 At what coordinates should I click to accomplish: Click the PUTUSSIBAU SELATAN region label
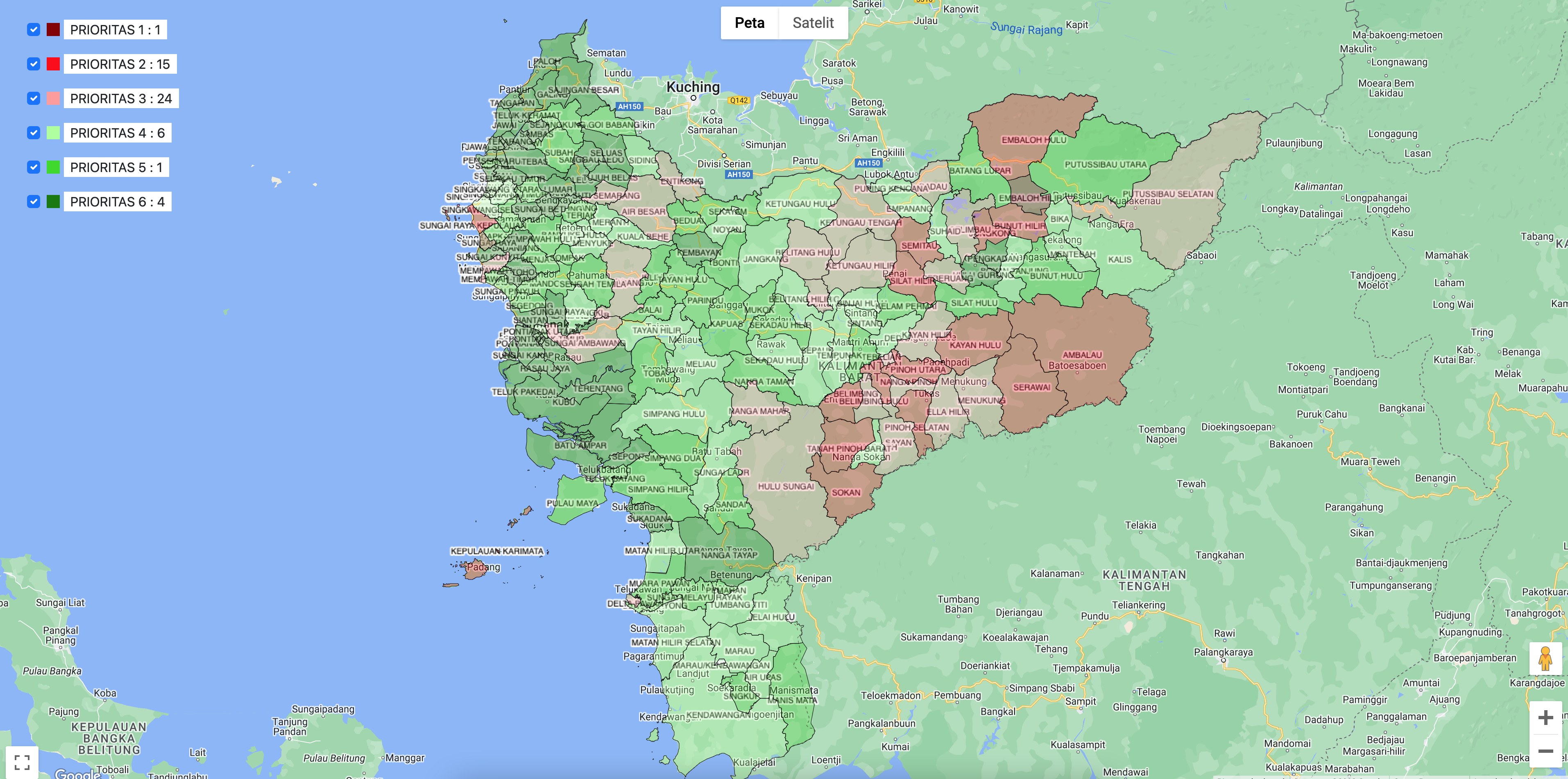(1167, 194)
